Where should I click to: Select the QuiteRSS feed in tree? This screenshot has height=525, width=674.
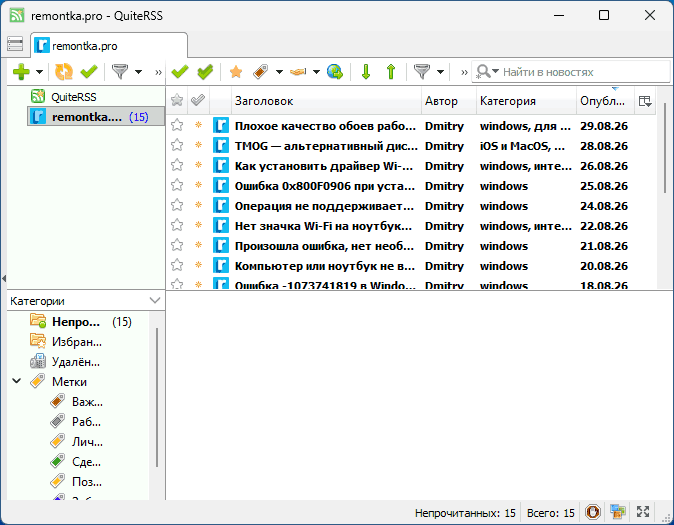pyautogui.click(x=74, y=97)
